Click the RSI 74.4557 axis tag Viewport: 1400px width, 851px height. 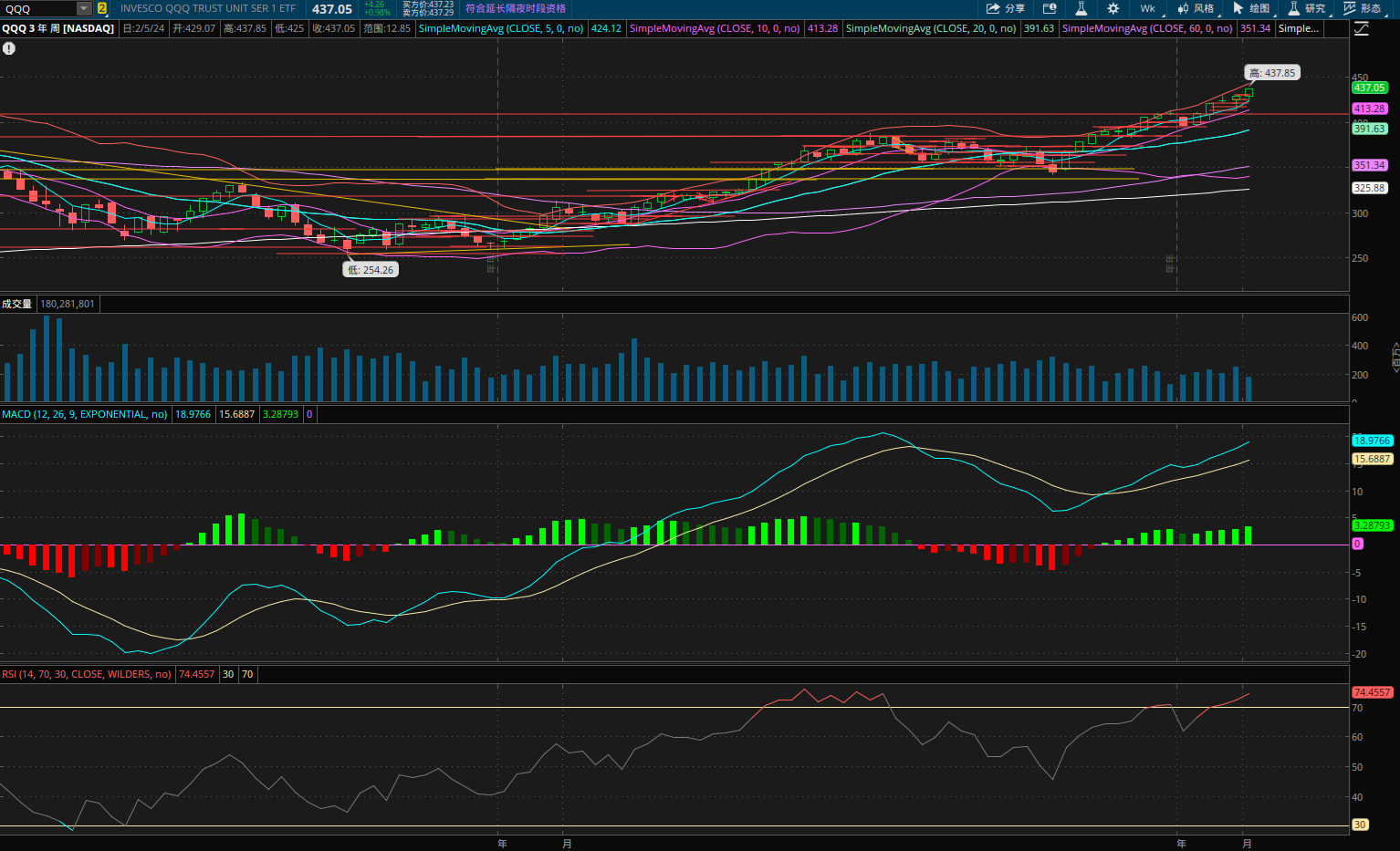1372,692
